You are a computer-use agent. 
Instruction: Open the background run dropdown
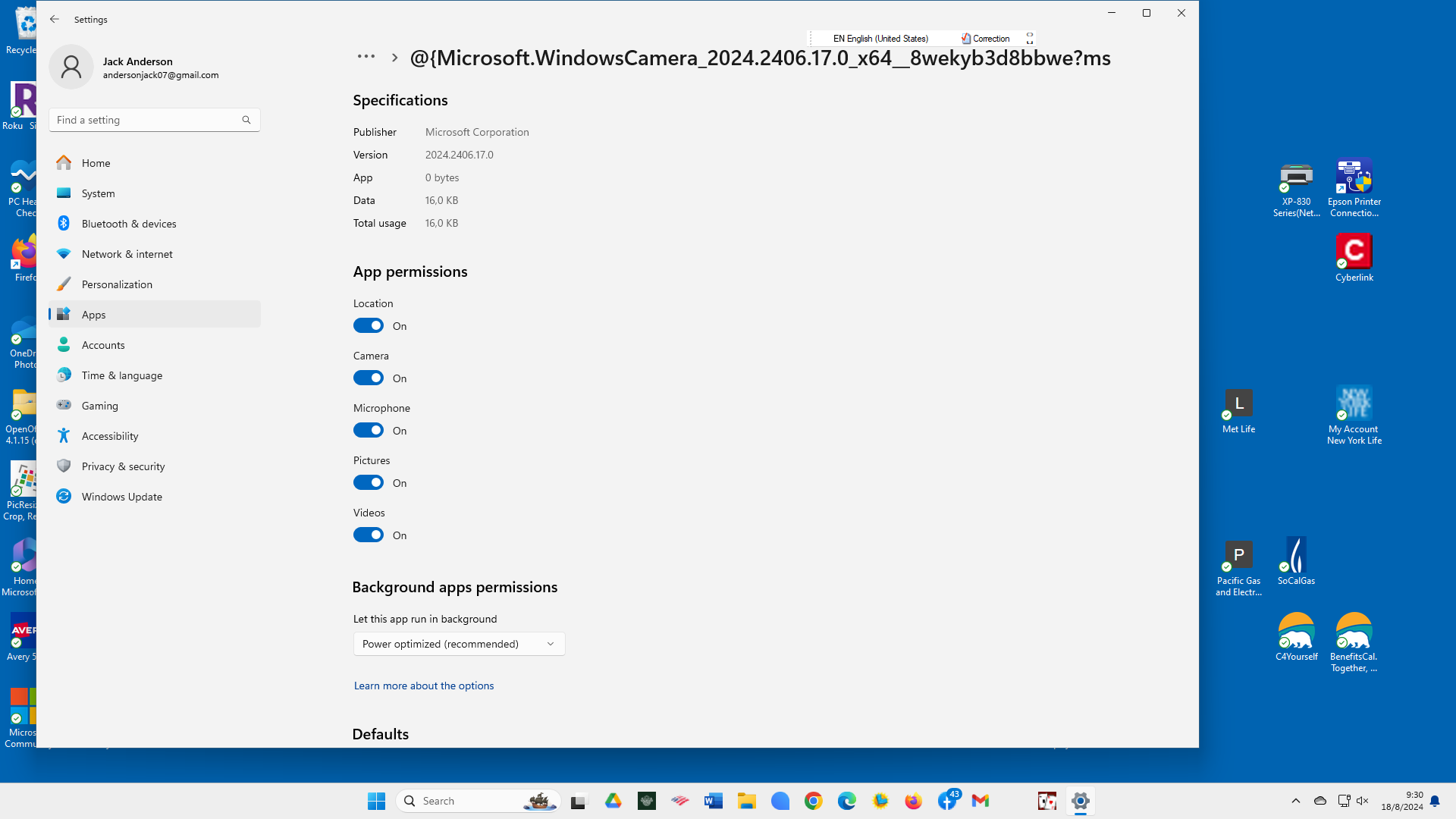pos(459,644)
